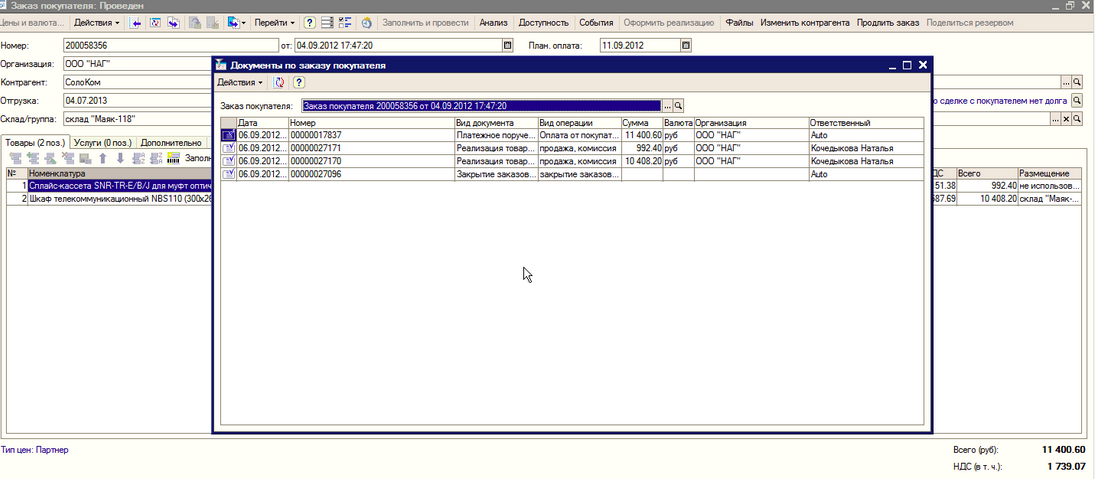The width and height of the screenshot is (1095, 479).
Task: Open the Перейти dropdown menu
Action: [x=274, y=23]
